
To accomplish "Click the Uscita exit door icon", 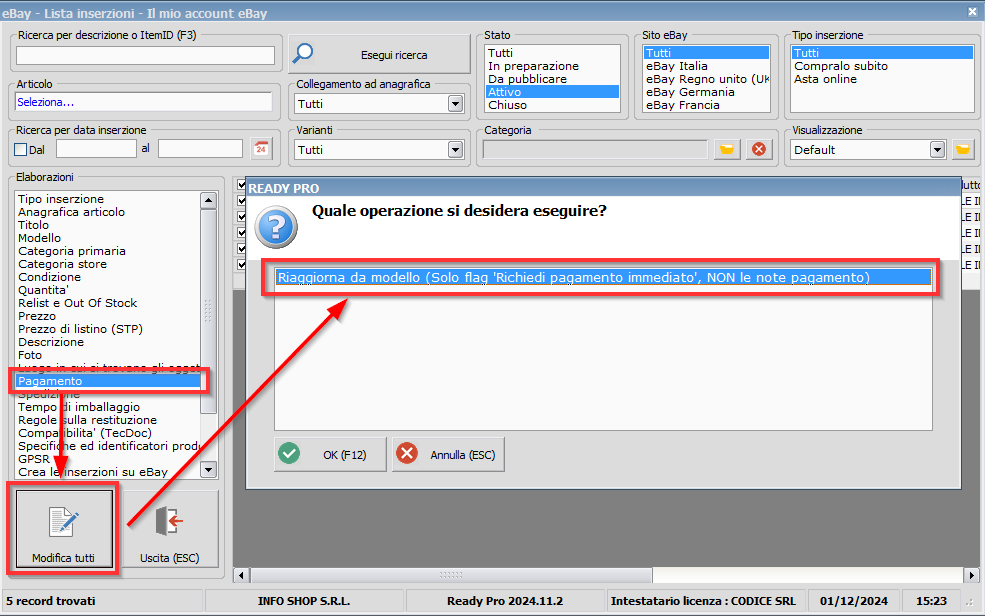I will (x=169, y=521).
